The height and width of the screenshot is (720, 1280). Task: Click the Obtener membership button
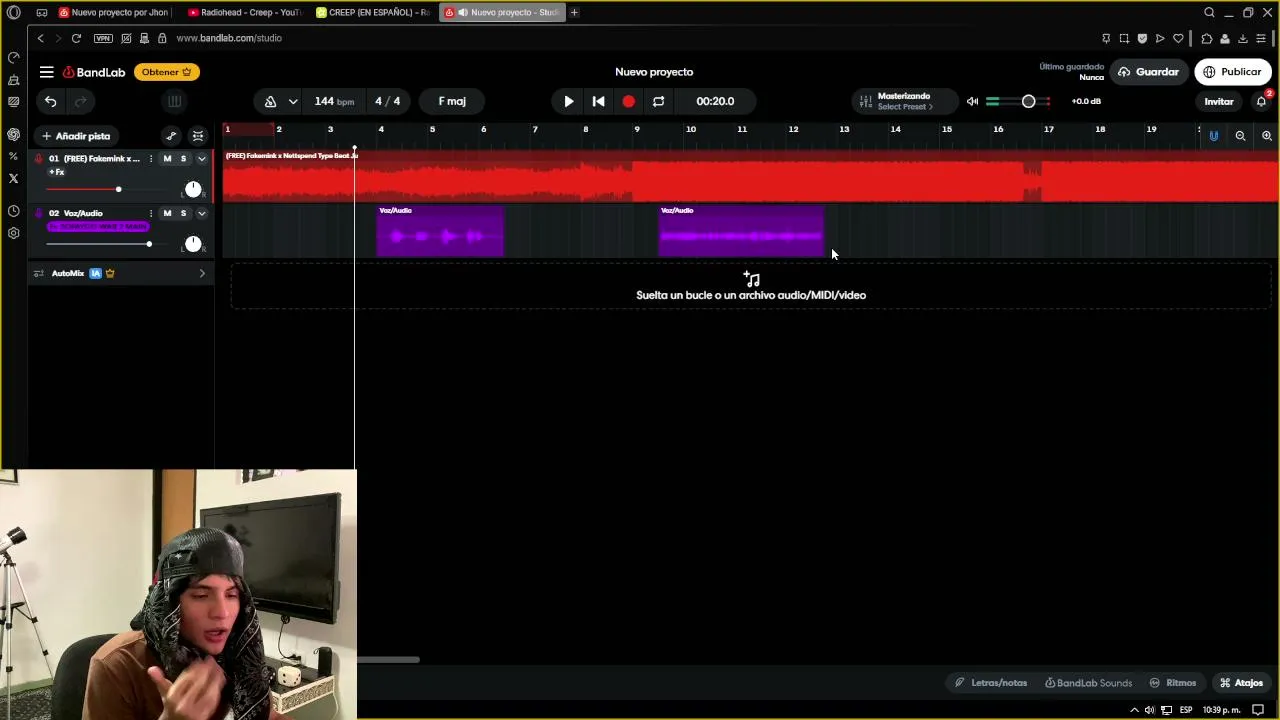click(166, 72)
